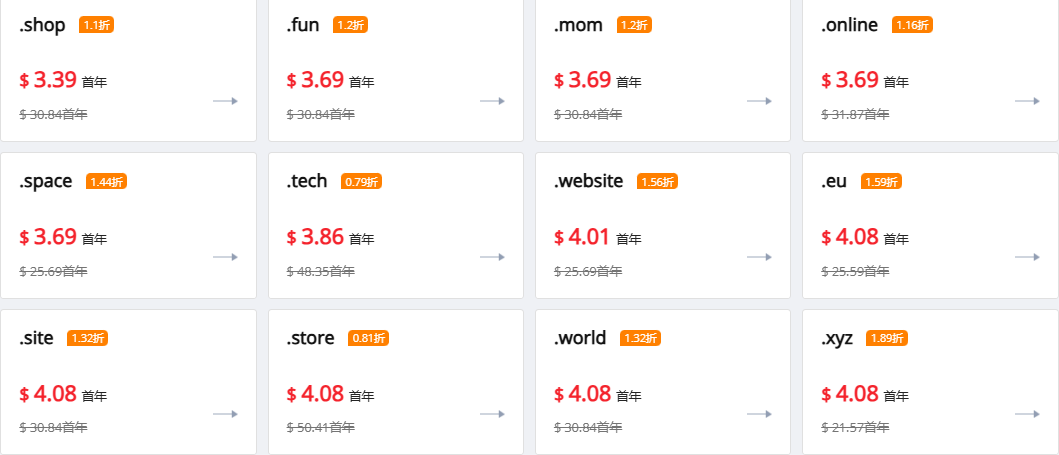Viewport: 1059px width, 455px height.
Task: Click the arrow icon on .world card
Action: click(x=759, y=414)
